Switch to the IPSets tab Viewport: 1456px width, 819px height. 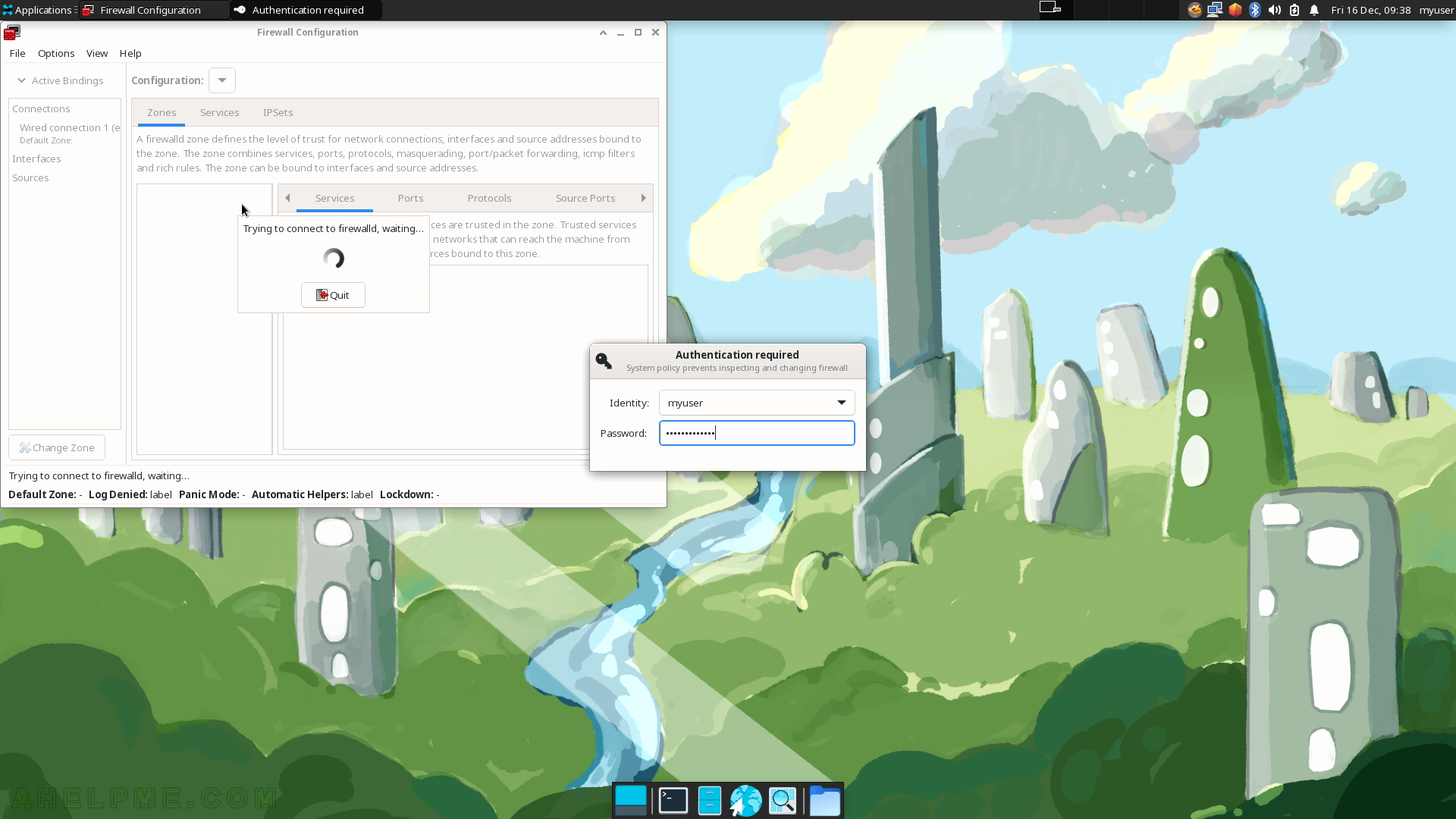[x=278, y=112]
